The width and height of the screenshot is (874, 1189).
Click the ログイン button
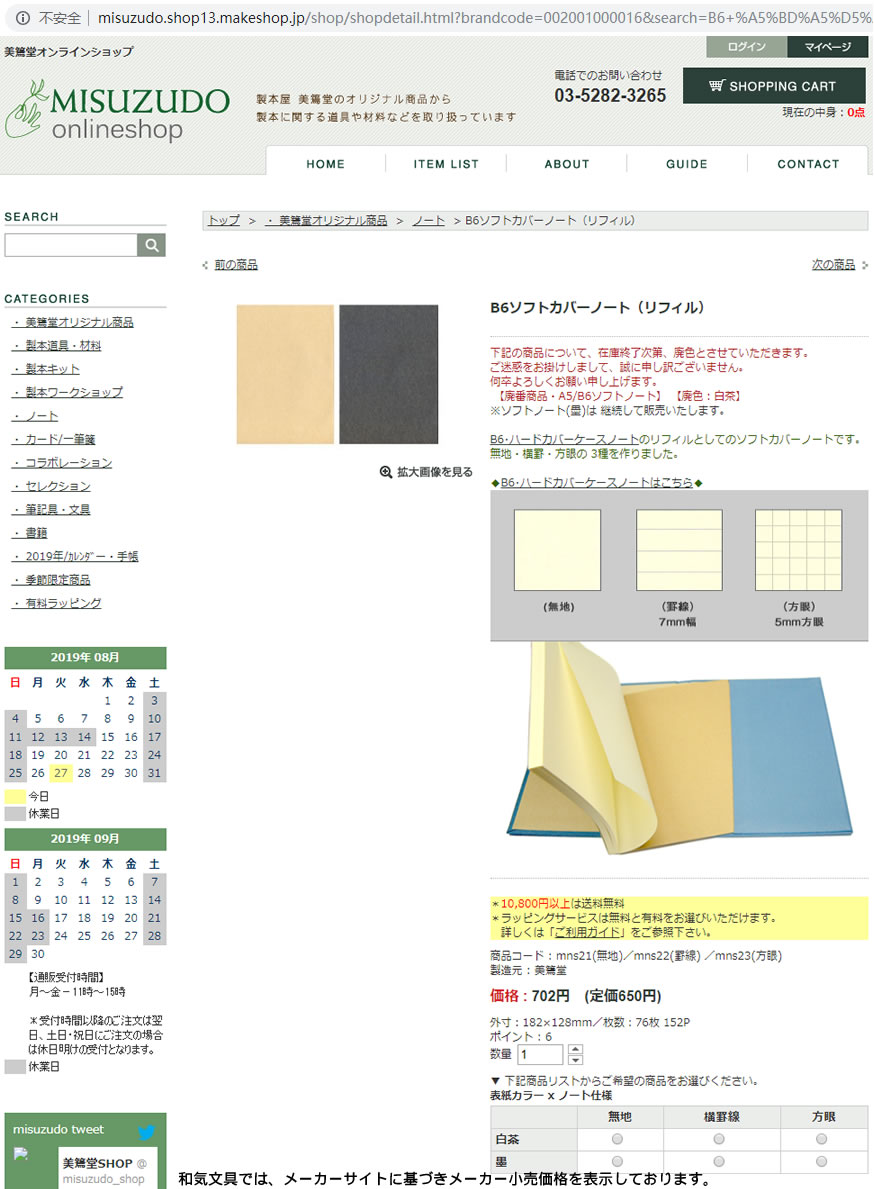746,47
